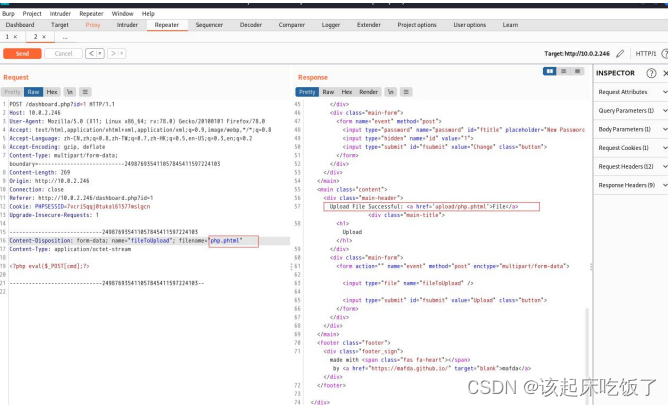The height and width of the screenshot is (407, 671).
Task: Open the Repeater menu in menu bar
Action: coord(92,14)
